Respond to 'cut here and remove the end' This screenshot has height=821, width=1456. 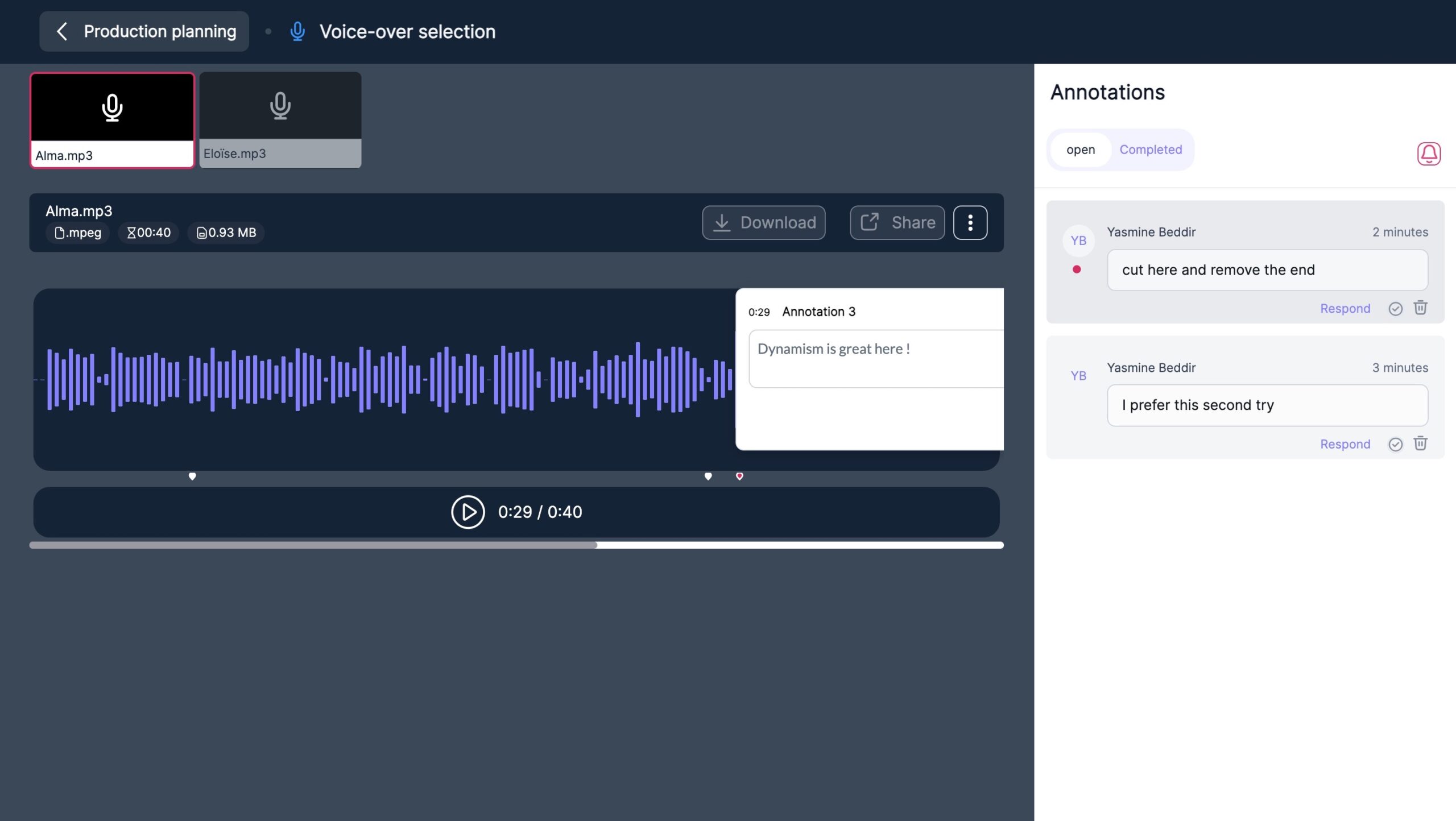(x=1345, y=309)
